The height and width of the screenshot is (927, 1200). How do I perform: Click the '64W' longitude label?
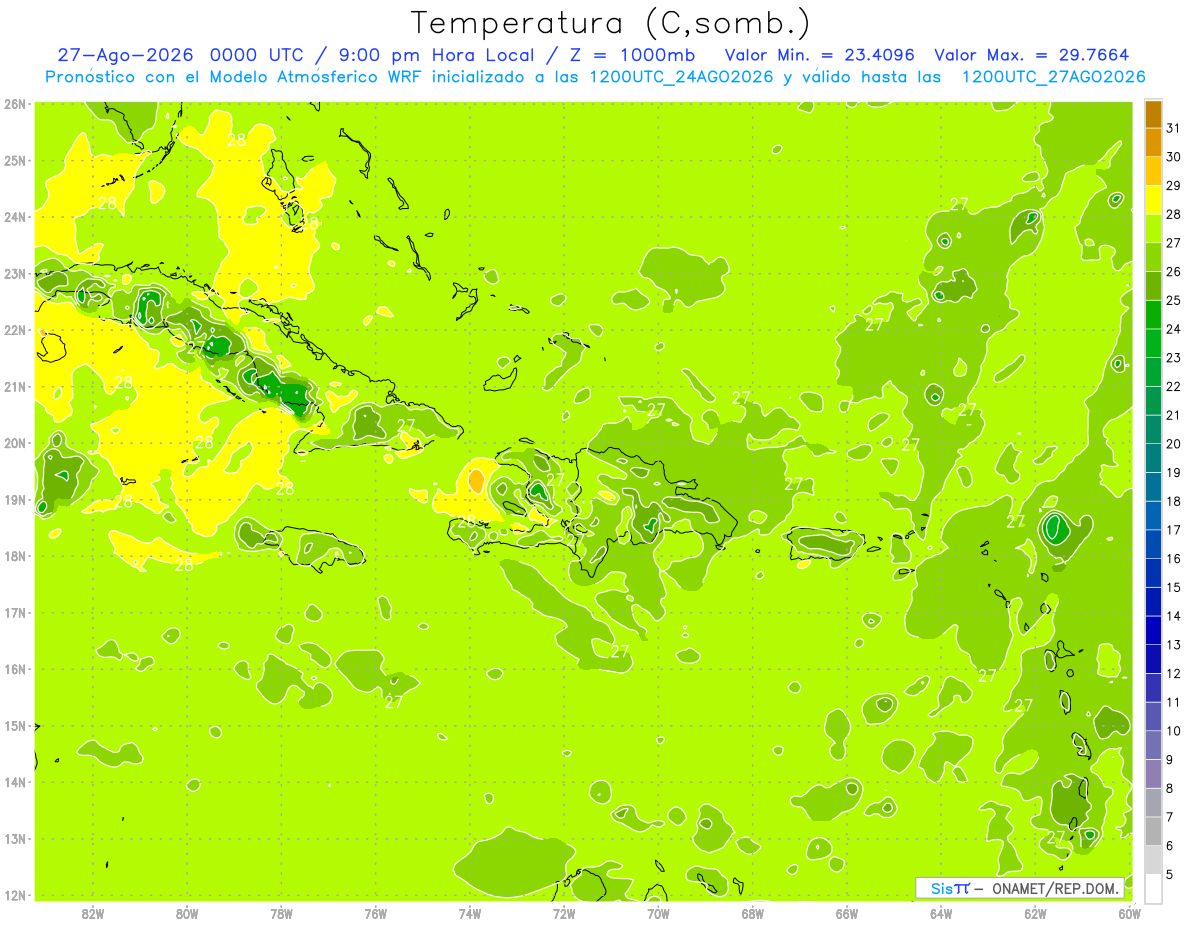[x=941, y=913]
